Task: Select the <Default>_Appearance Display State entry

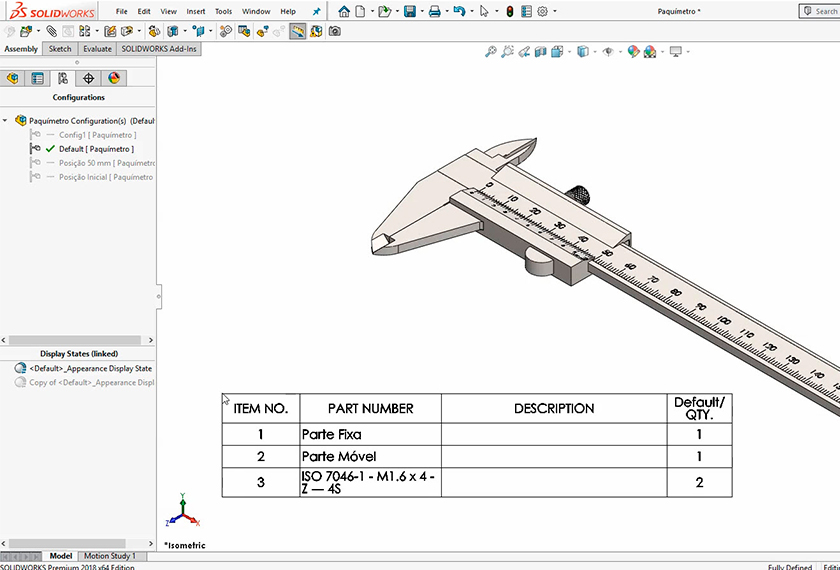Action: coord(90,368)
